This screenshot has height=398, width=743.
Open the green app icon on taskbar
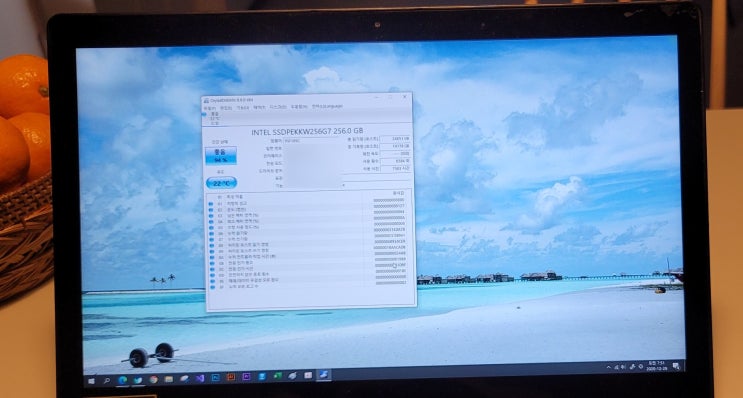point(278,376)
